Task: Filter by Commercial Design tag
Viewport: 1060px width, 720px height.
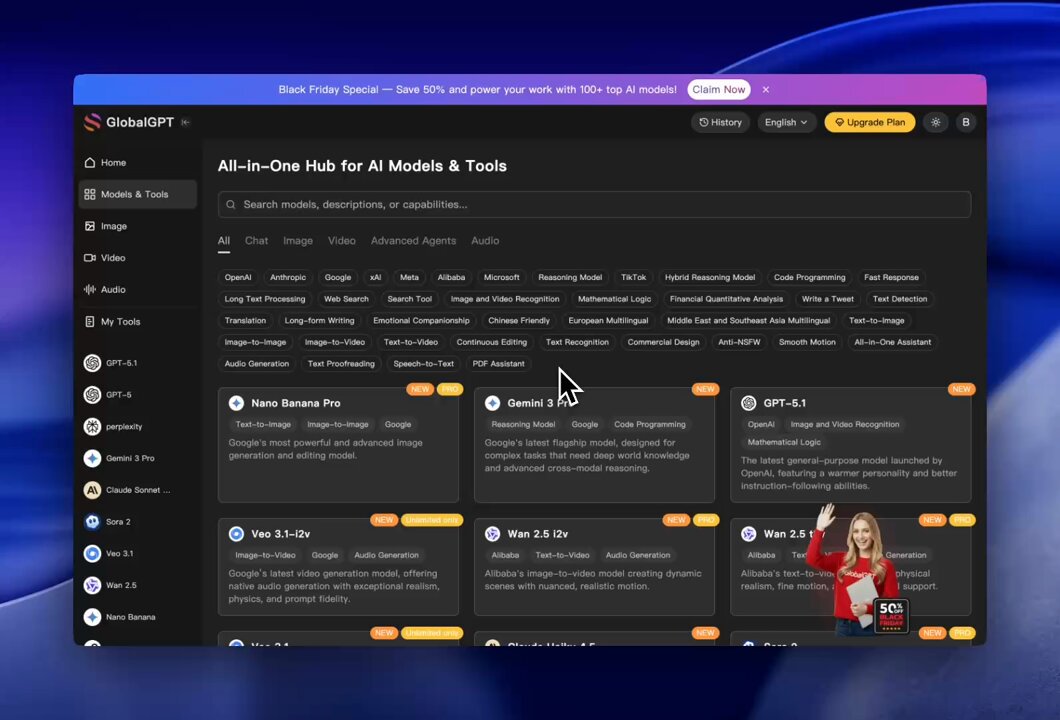Action: pyautogui.click(x=663, y=342)
